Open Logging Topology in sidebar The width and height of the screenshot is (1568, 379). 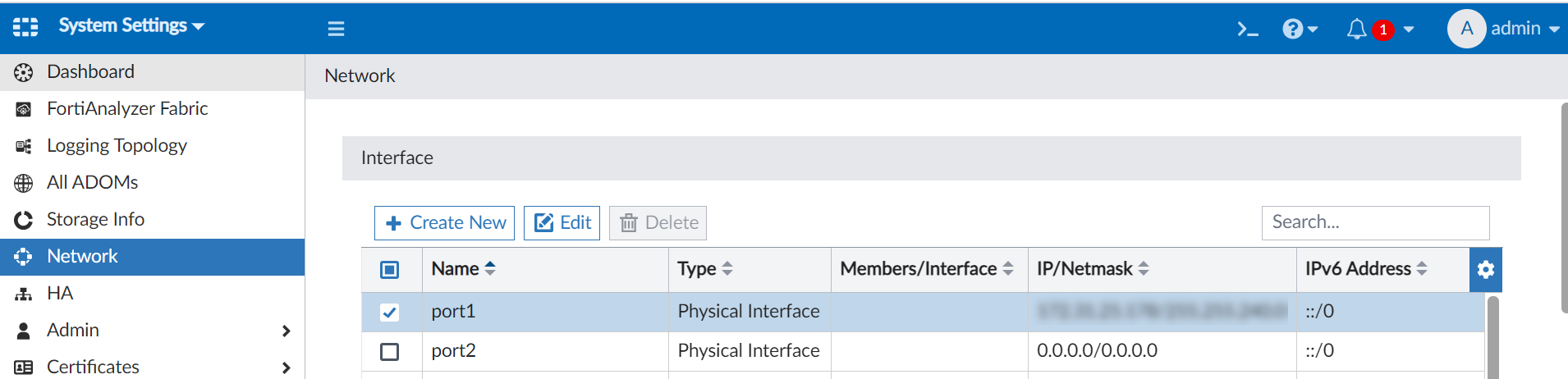click(117, 146)
